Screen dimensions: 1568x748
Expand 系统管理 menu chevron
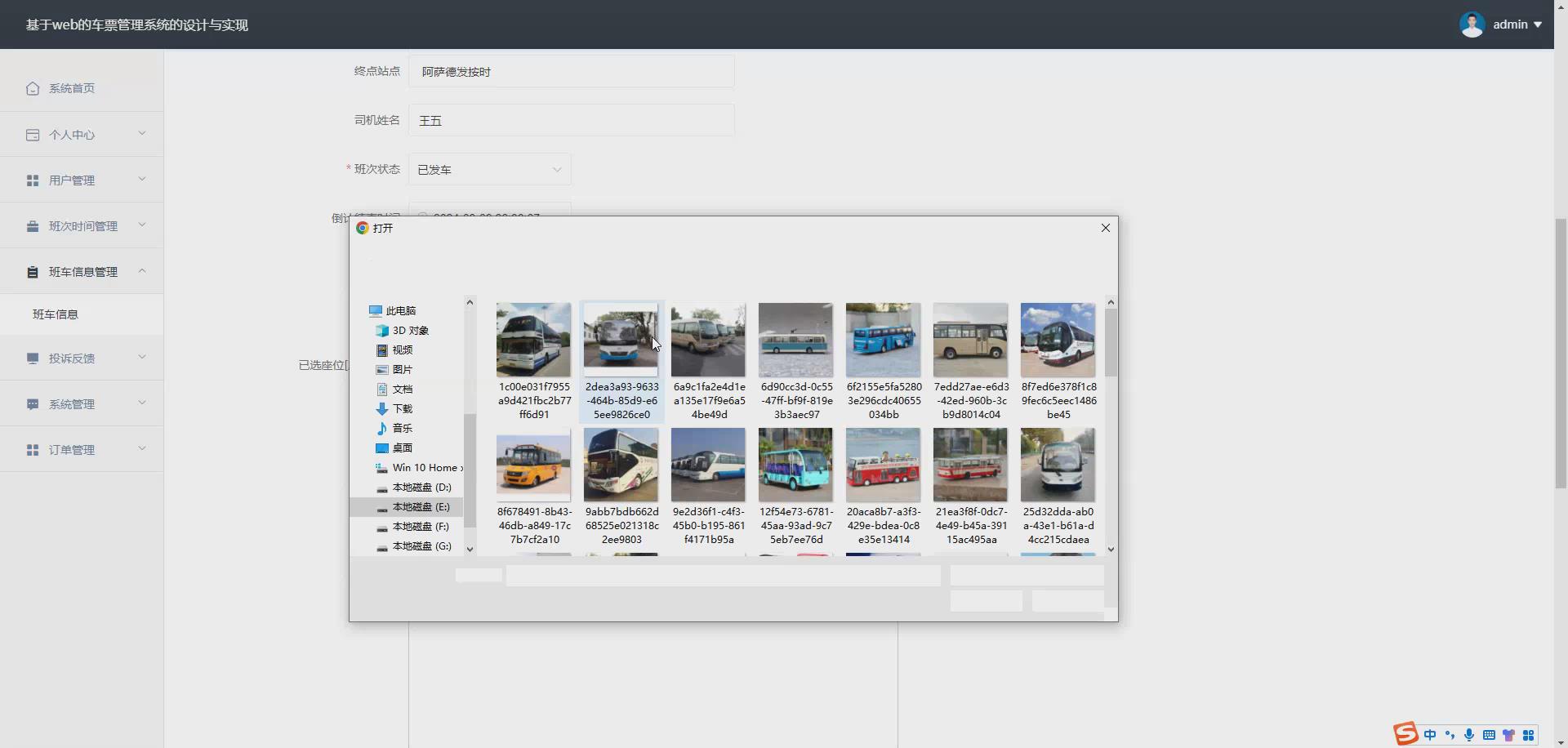pyautogui.click(x=142, y=403)
